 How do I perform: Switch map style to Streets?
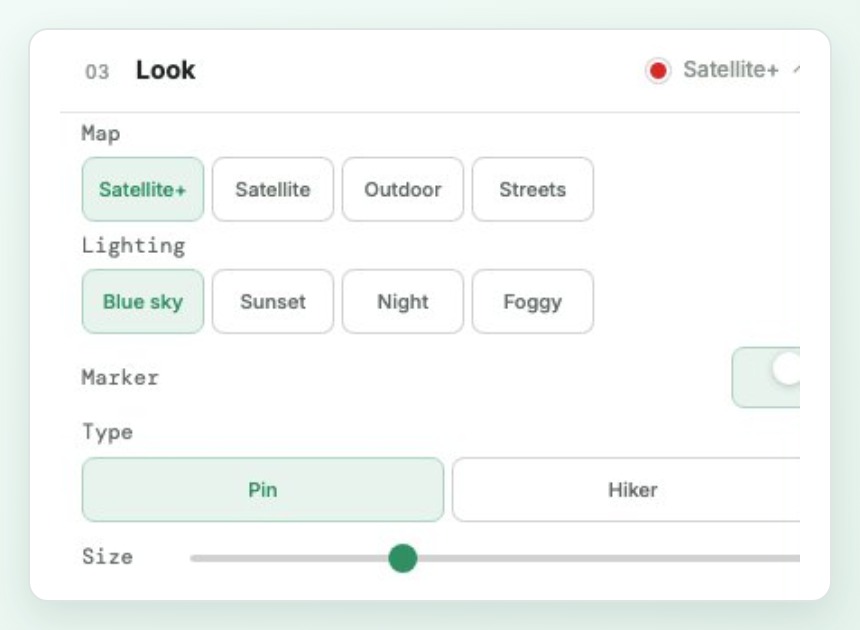533,189
